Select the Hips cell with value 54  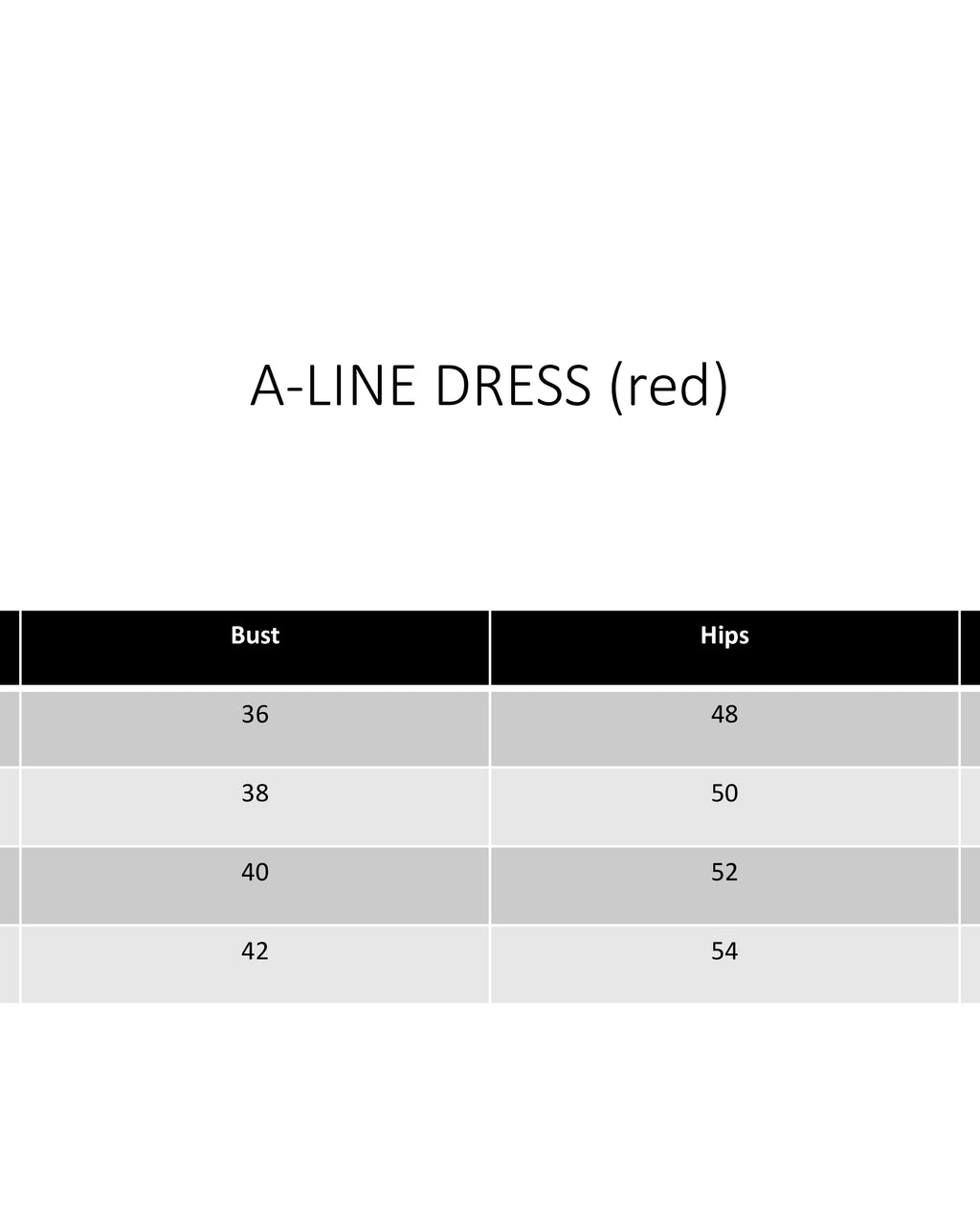[724, 964]
